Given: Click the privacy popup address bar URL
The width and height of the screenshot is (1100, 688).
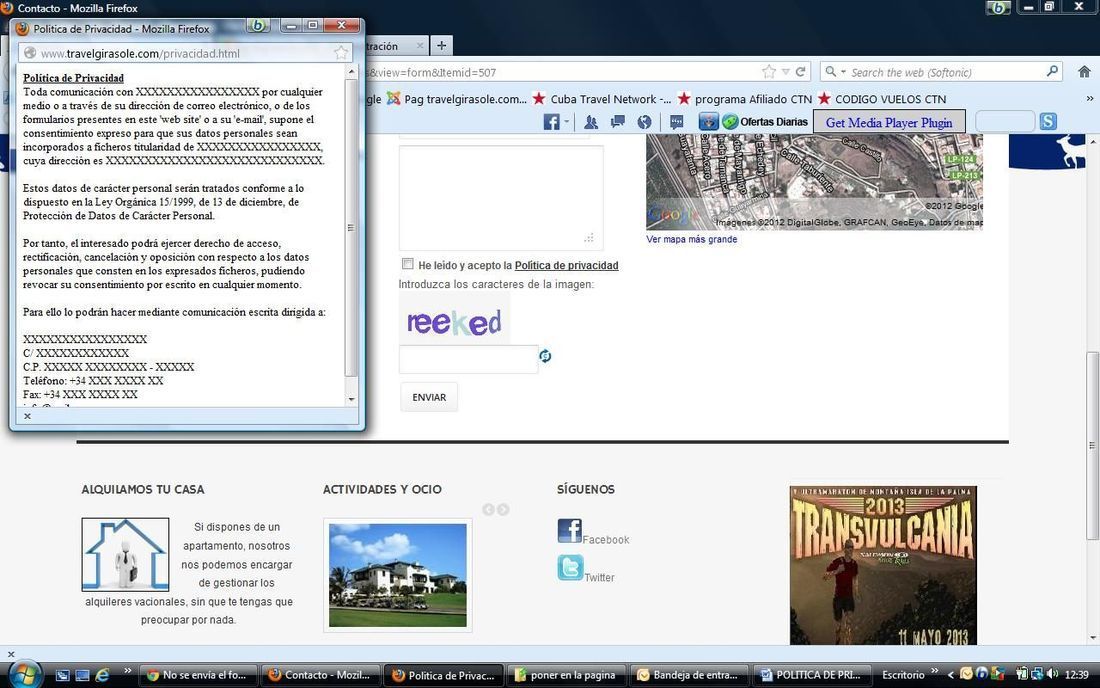Looking at the screenshot, I should click(140, 53).
